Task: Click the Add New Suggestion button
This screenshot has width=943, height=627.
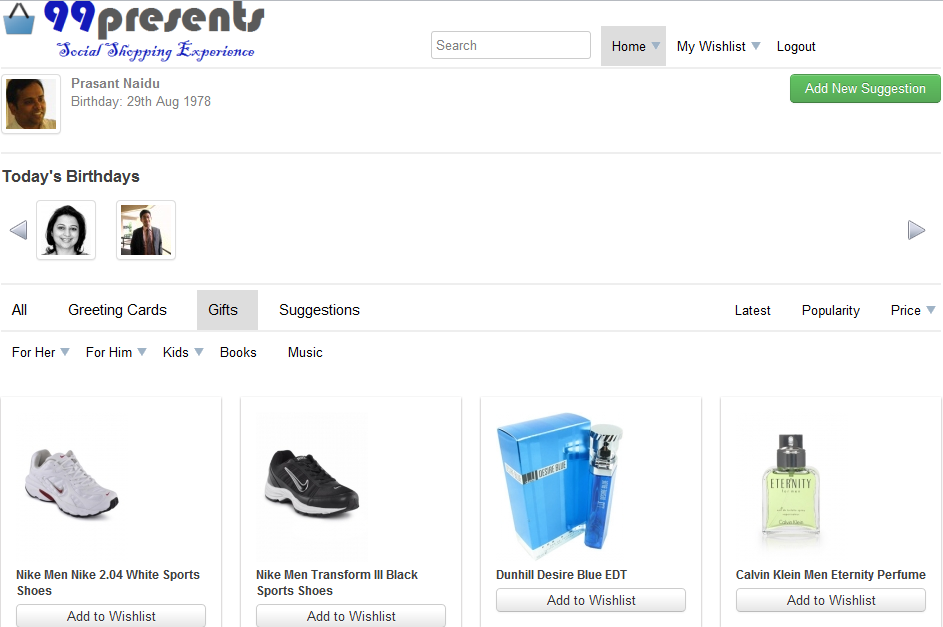Action: pyautogui.click(x=865, y=88)
